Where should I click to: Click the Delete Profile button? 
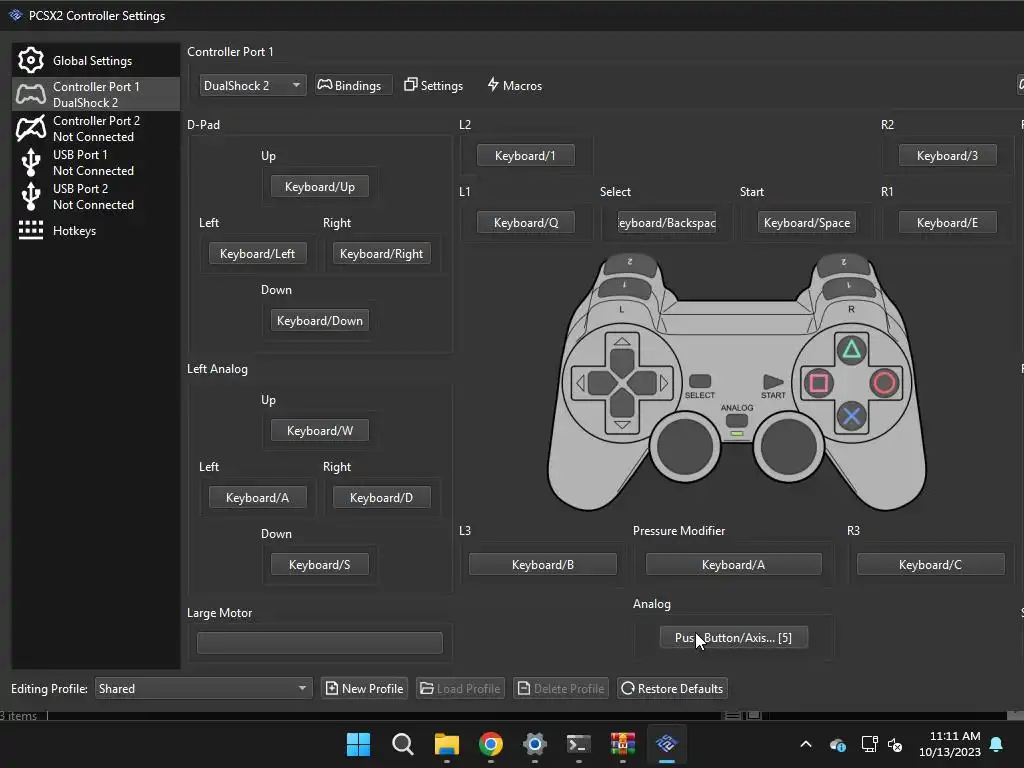click(x=562, y=688)
